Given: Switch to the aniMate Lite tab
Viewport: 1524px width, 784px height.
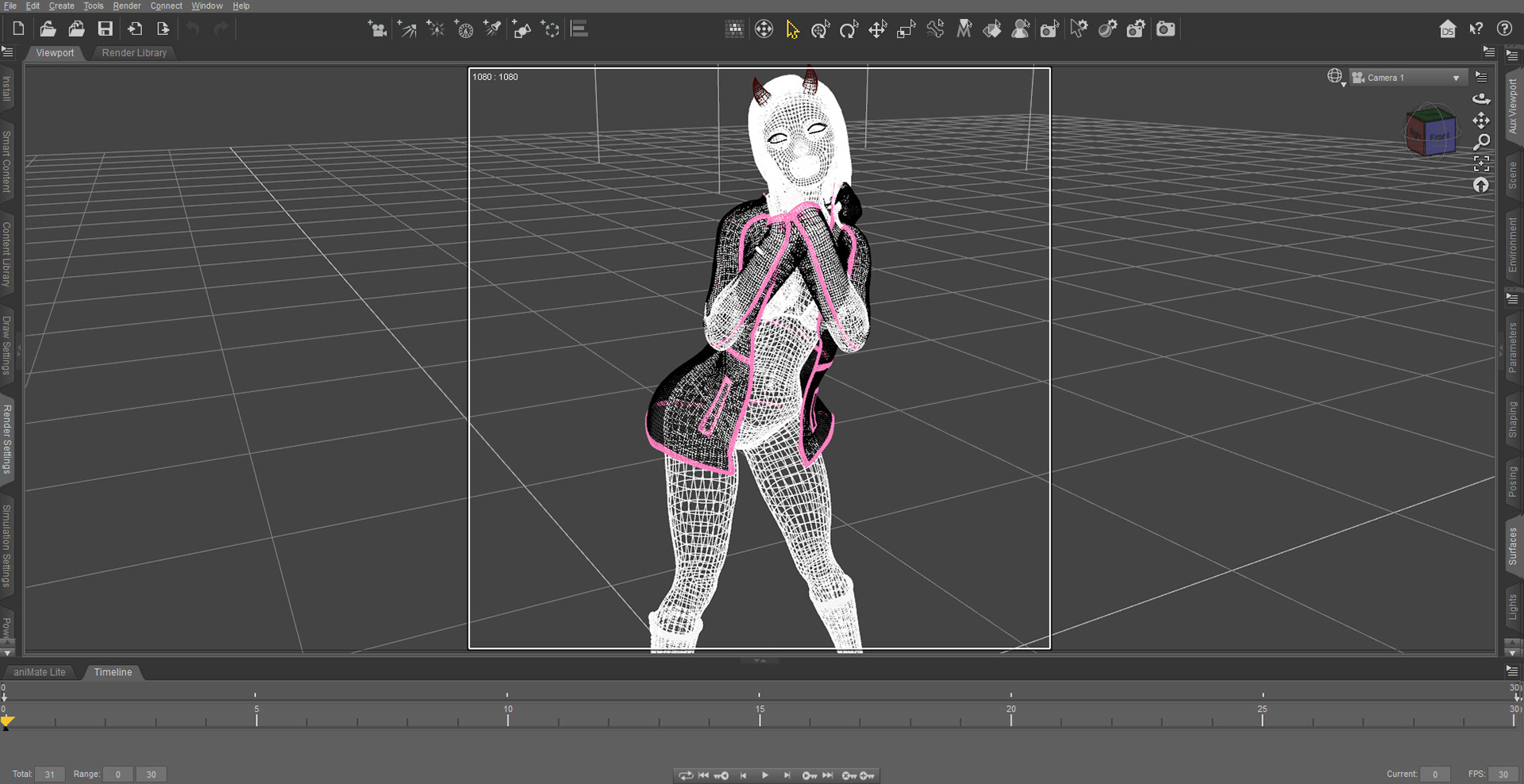Looking at the screenshot, I should click(x=40, y=672).
